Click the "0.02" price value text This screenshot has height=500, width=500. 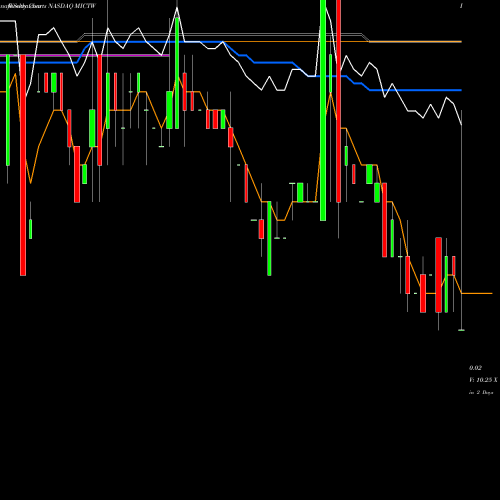pyautogui.click(x=475, y=368)
